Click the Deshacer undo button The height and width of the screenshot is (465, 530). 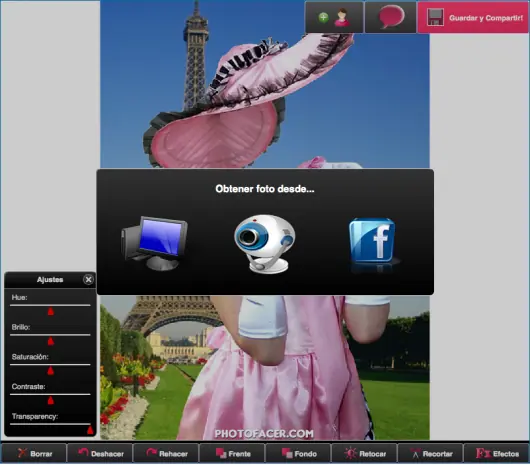(100, 453)
